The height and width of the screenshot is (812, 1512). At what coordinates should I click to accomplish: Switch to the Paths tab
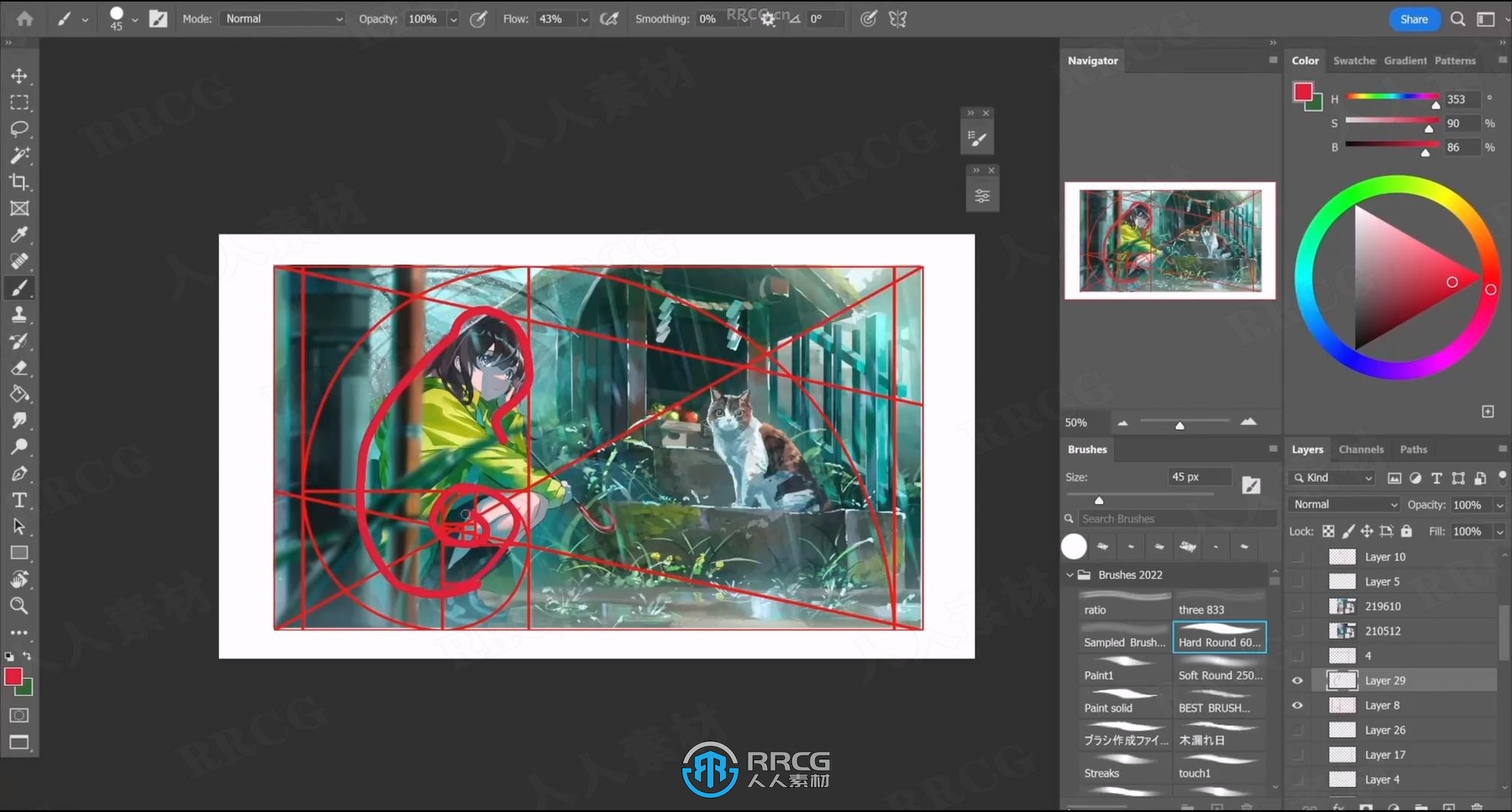[x=1413, y=450]
